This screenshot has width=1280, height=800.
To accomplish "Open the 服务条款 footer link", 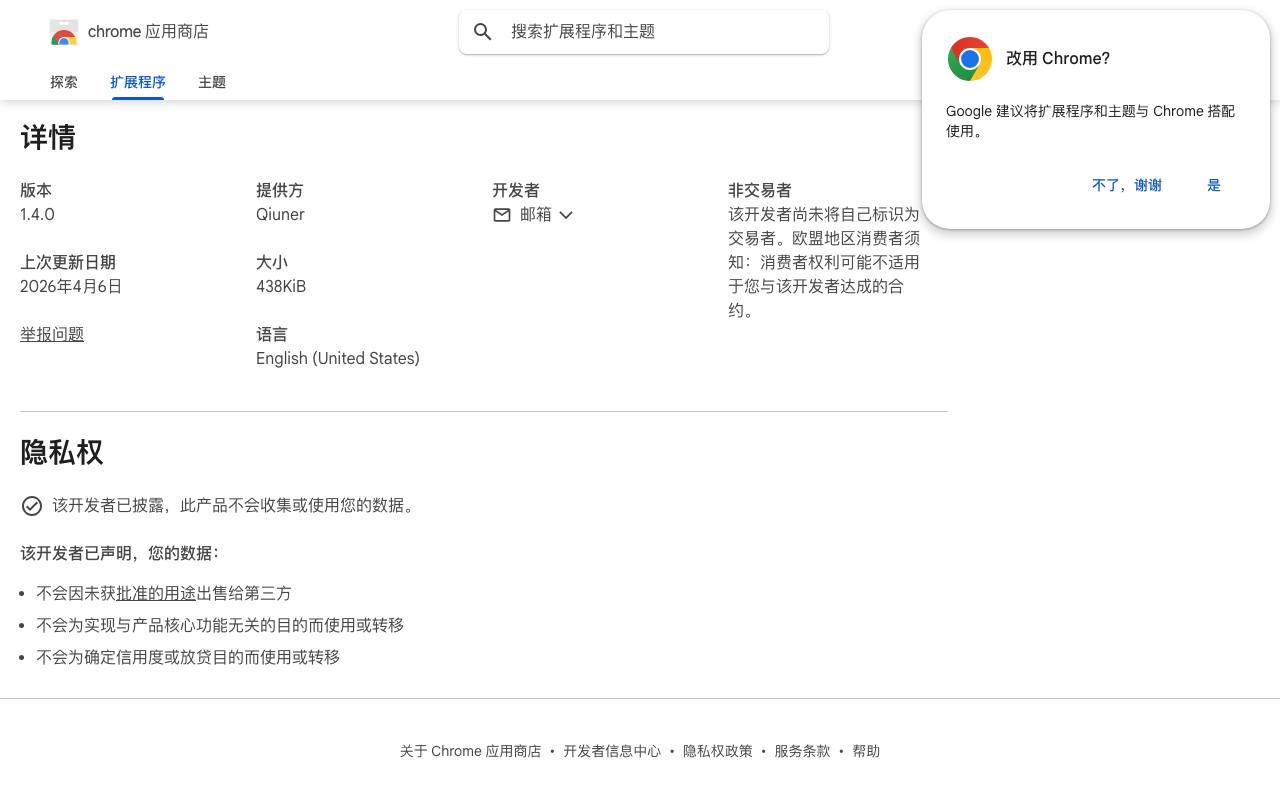I will click(x=802, y=751).
